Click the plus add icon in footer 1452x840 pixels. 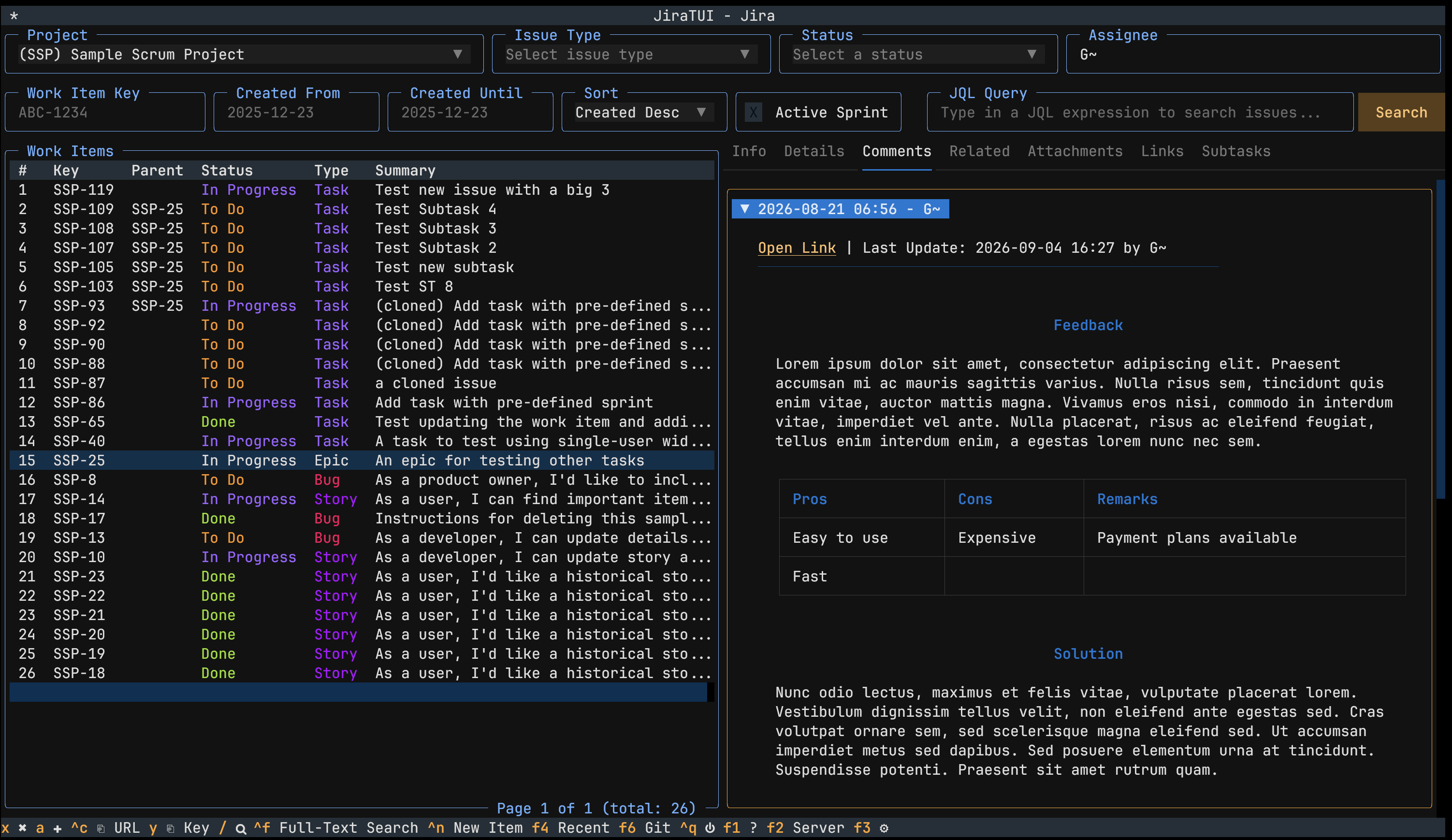pos(57,828)
